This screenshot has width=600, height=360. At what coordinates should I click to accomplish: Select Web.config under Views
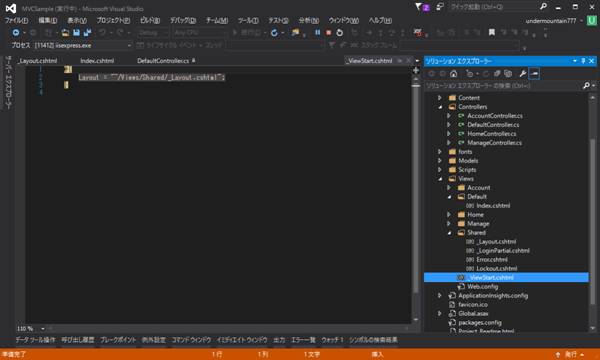click(483, 287)
